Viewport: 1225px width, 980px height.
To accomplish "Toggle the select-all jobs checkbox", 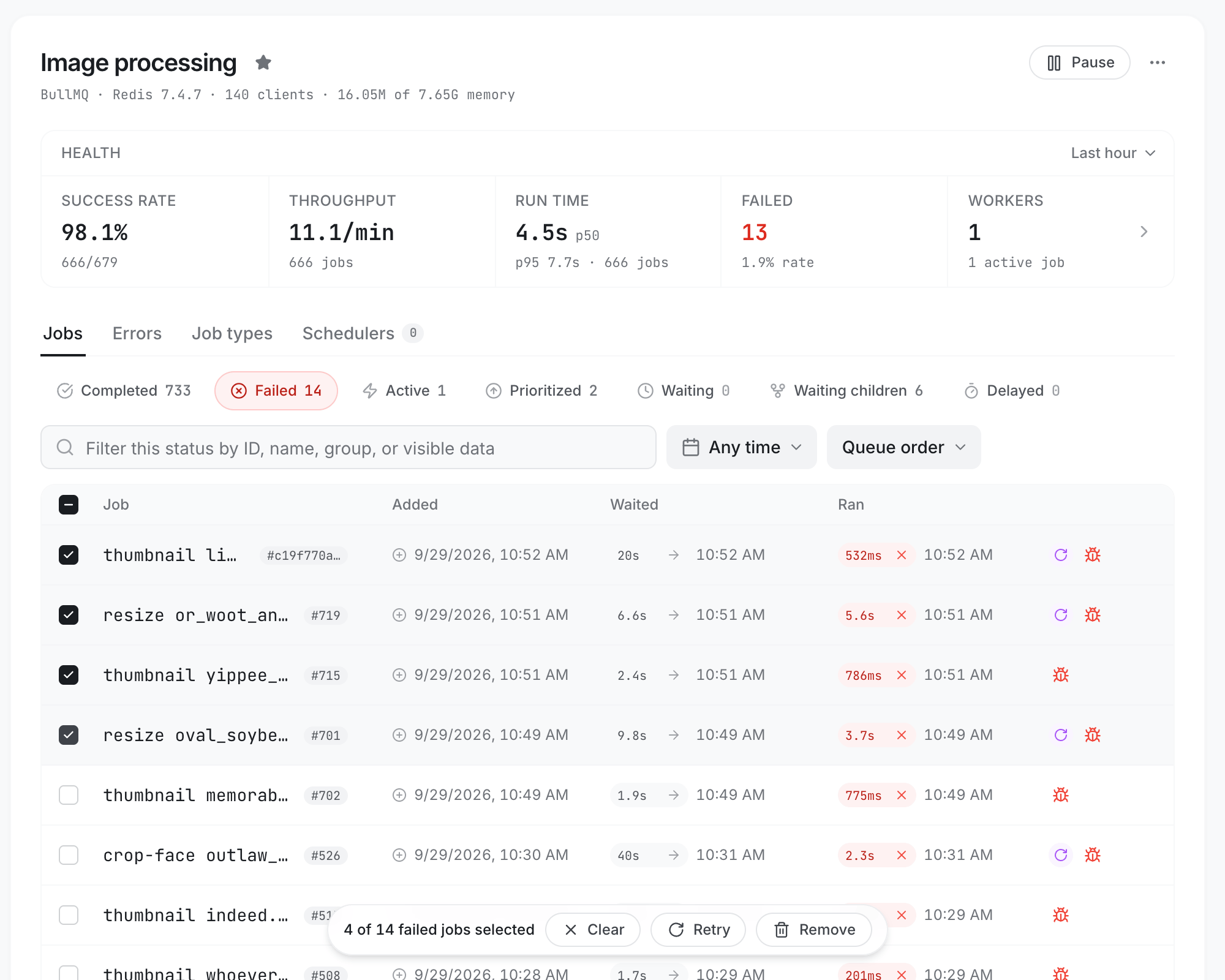I will point(69,505).
